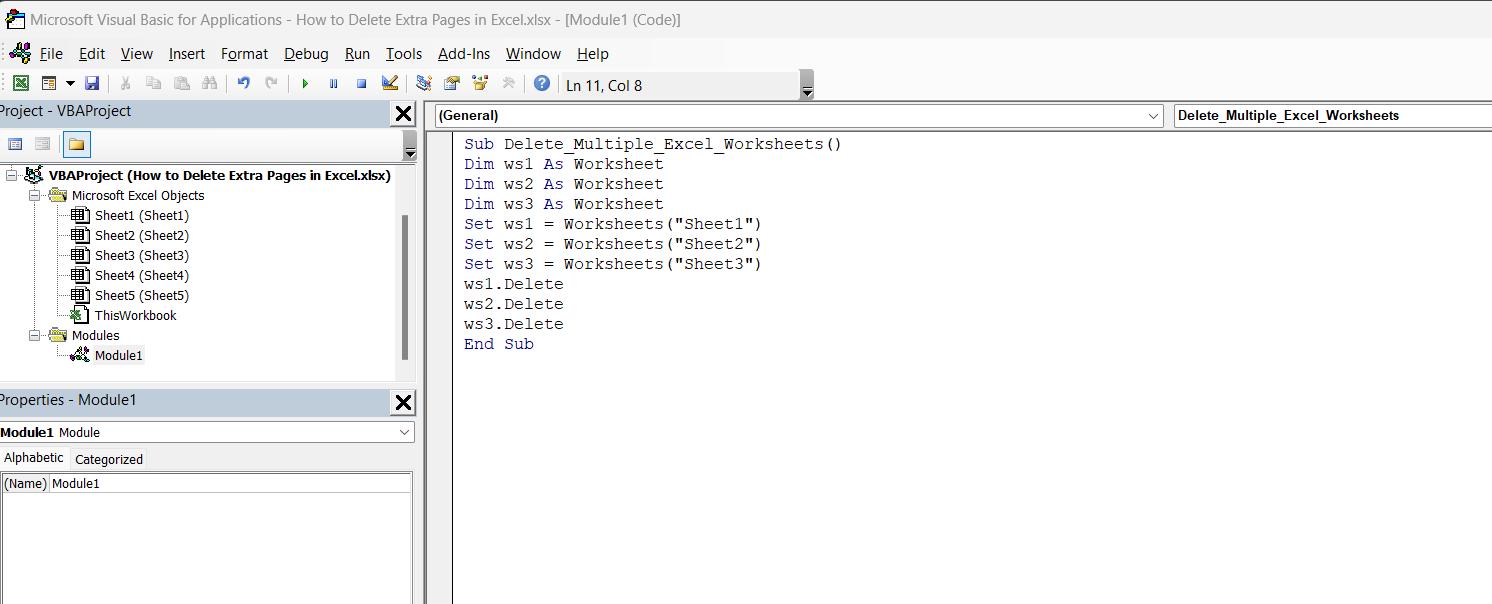This screenshot has height=604, width=1492.
Task: Click the VBA application icon beside File
Action: [x=19, y=53]
